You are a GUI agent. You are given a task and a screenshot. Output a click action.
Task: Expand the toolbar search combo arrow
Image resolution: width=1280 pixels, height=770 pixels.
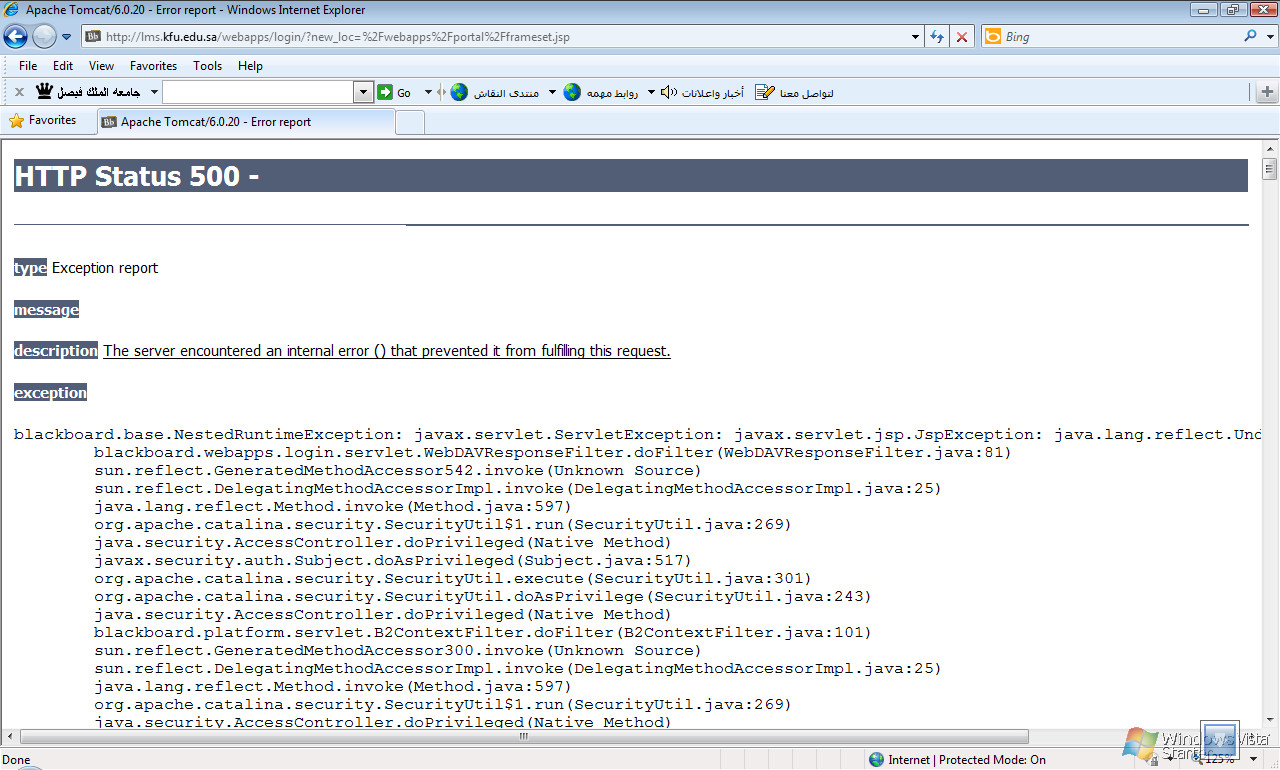364,92
